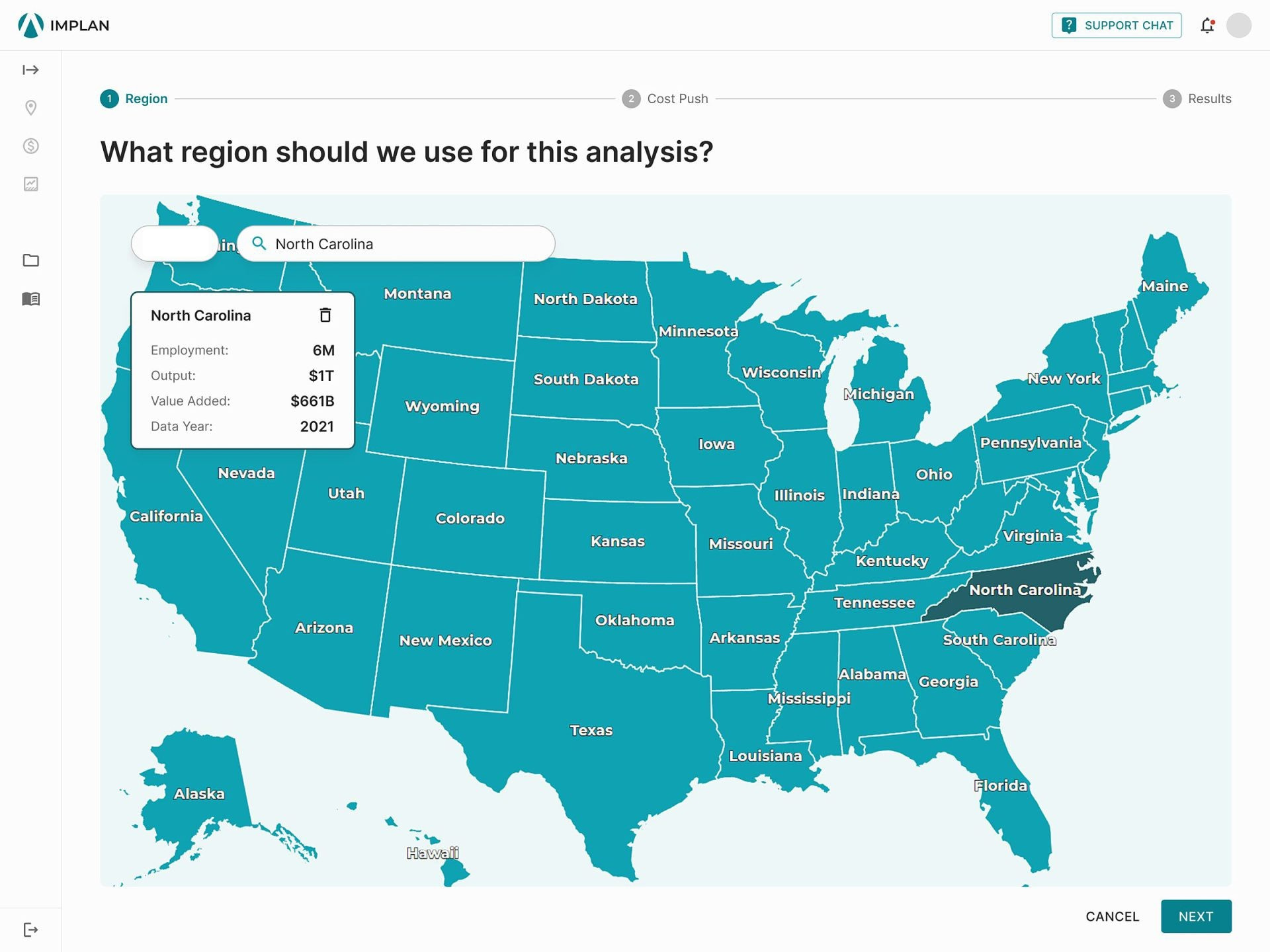The image size is (1270, 952).
Task: Open the user avatar menu
Action: point(1238,25)
